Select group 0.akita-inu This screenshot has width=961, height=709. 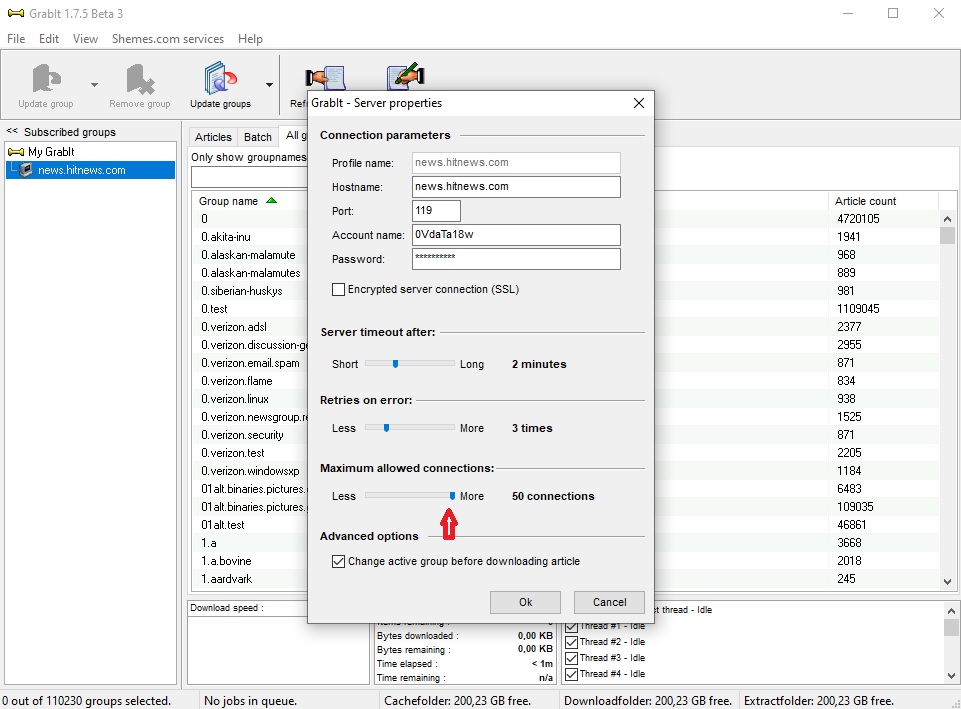pyautogui.click(x=226, y=237)
